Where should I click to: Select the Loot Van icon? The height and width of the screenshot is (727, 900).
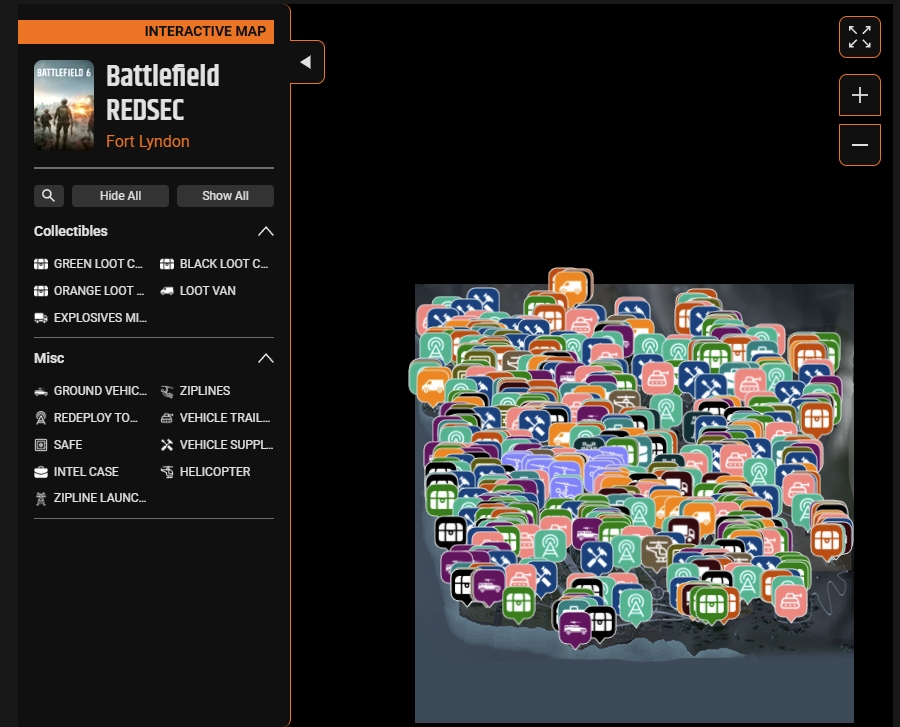(x=168, y=290)
